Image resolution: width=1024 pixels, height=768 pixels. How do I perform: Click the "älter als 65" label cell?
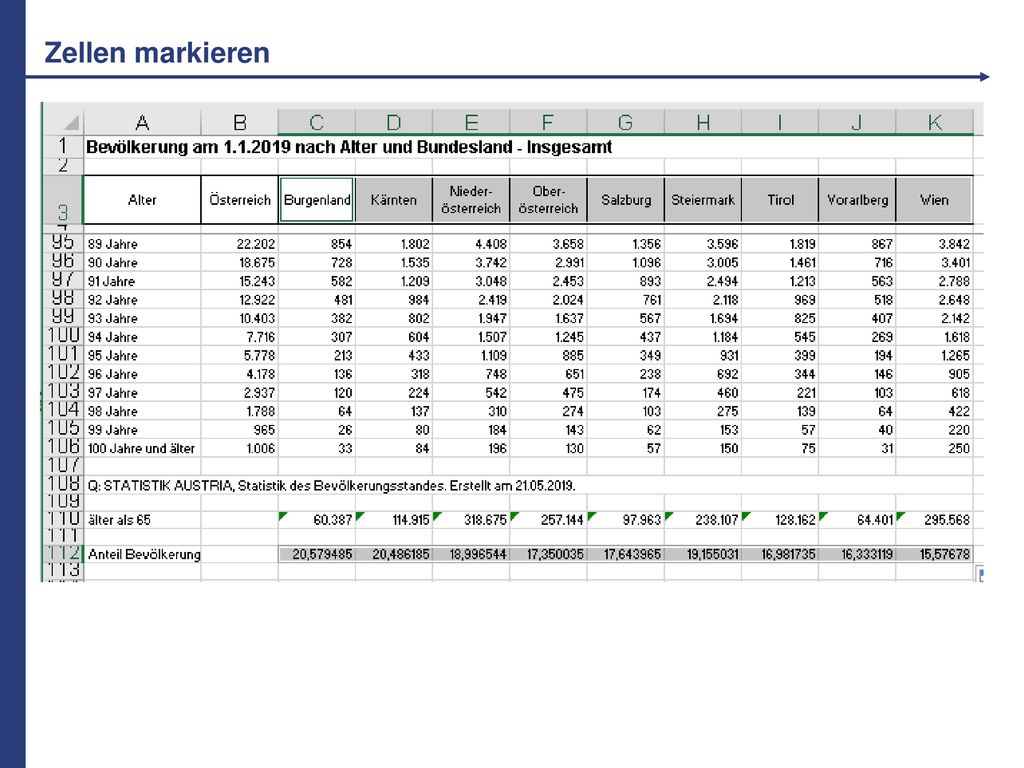click(x=142, y=520)
